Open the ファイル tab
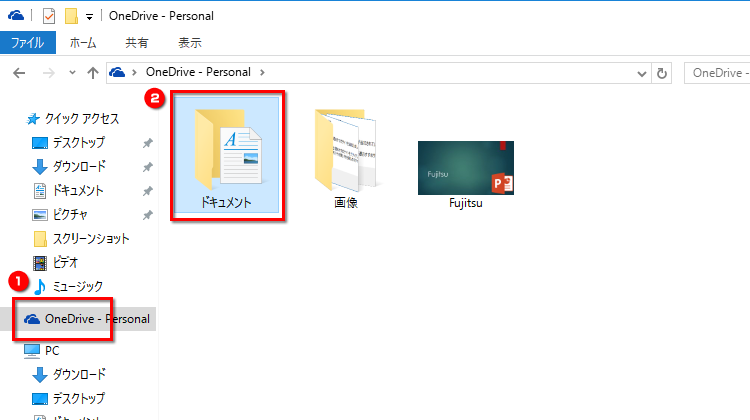Image resolution: width=750 pixels, height=420 pixels. 28,43
